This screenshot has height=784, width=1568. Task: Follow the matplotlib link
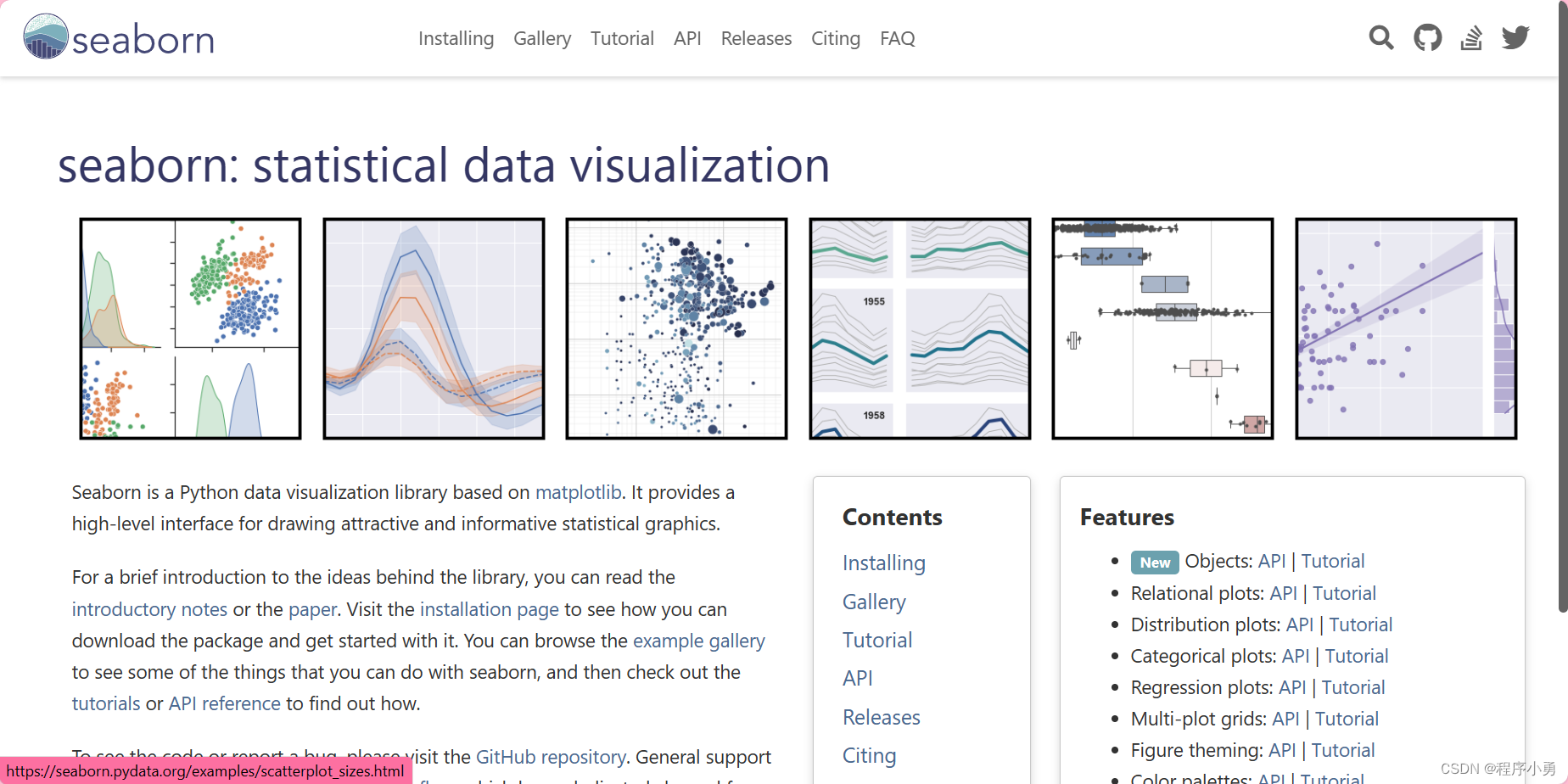point(579,492)
